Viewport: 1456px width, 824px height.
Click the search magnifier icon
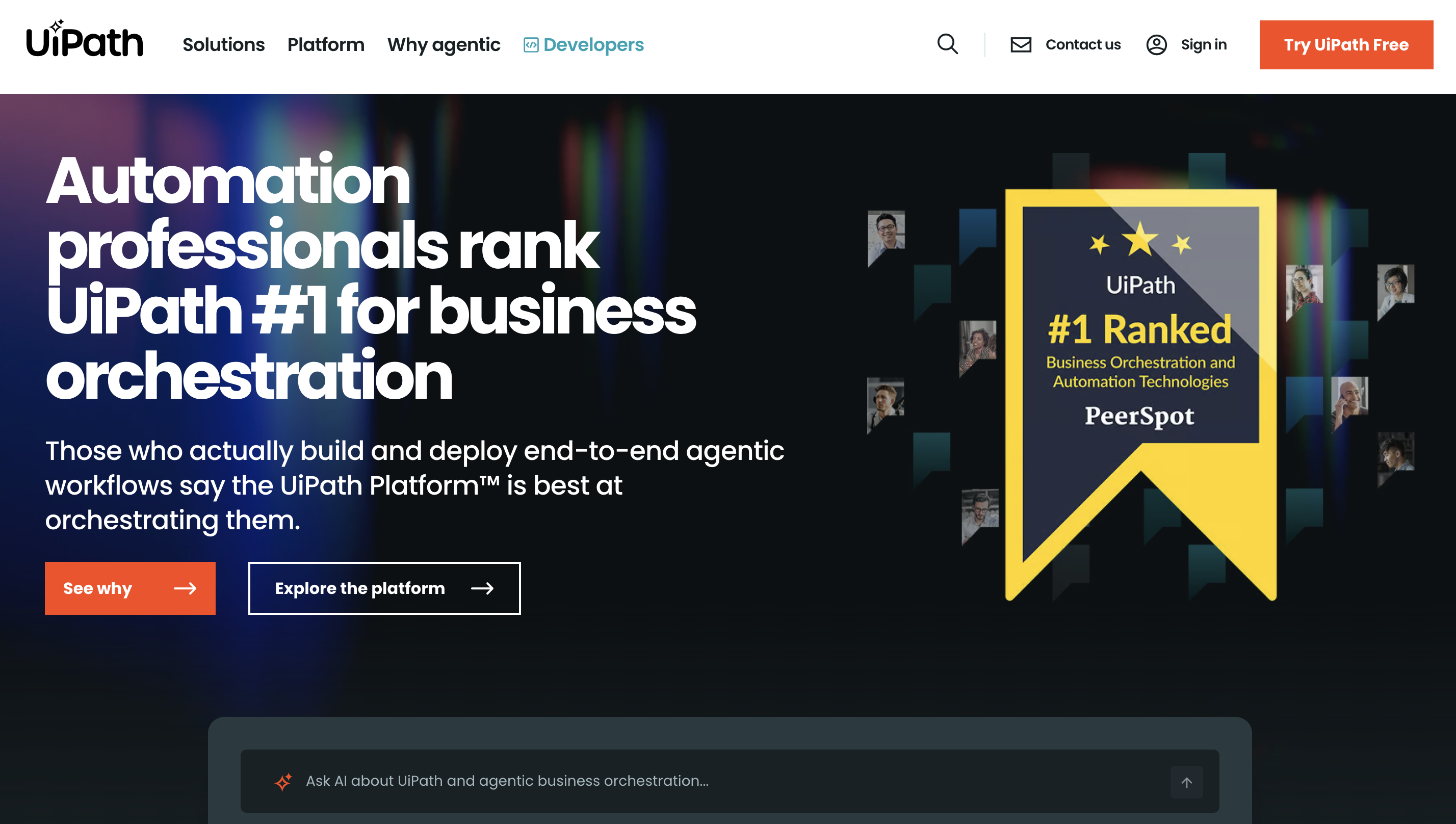[948, 44]
